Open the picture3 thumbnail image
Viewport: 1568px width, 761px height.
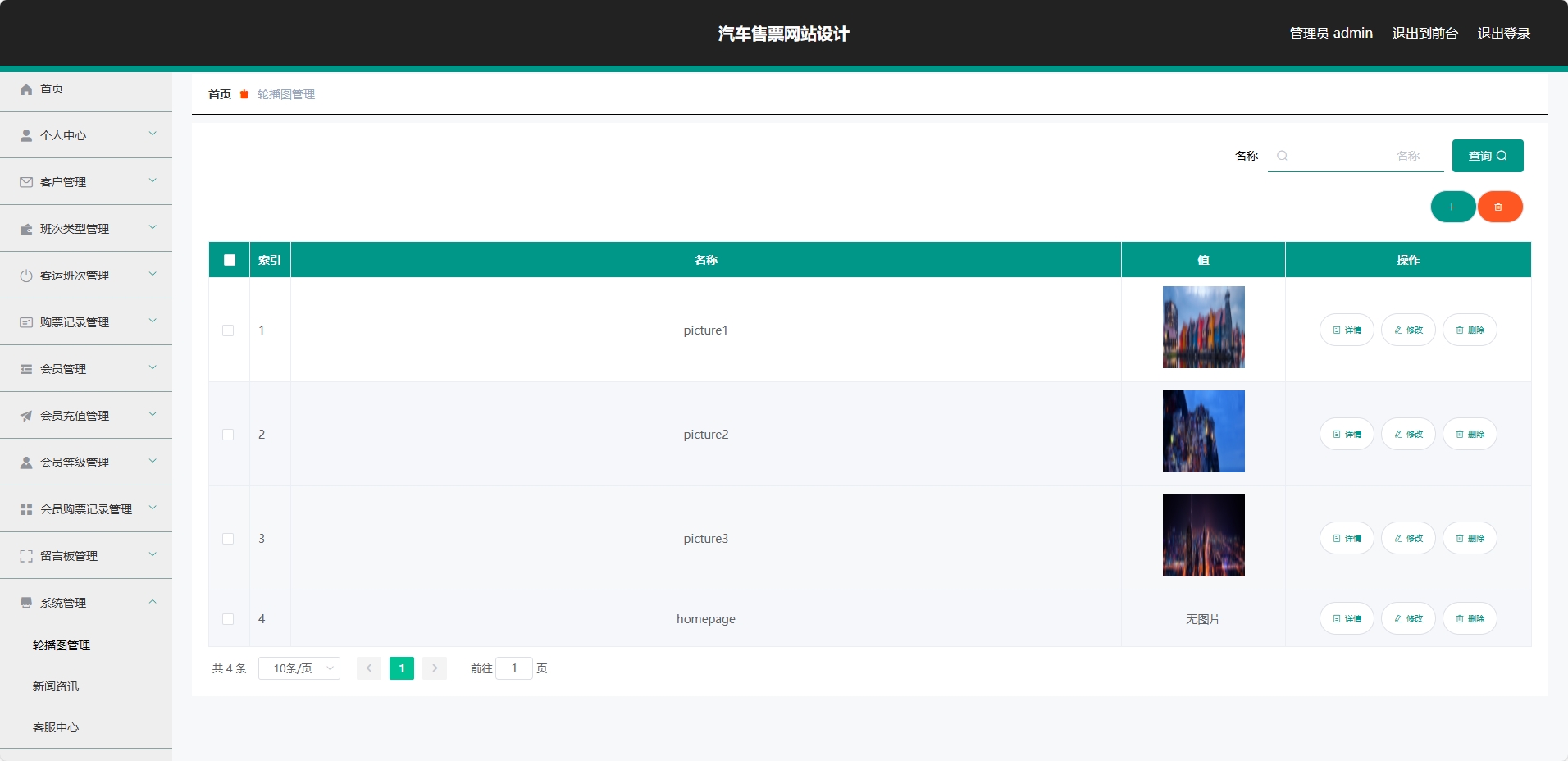click(1203, 535)
